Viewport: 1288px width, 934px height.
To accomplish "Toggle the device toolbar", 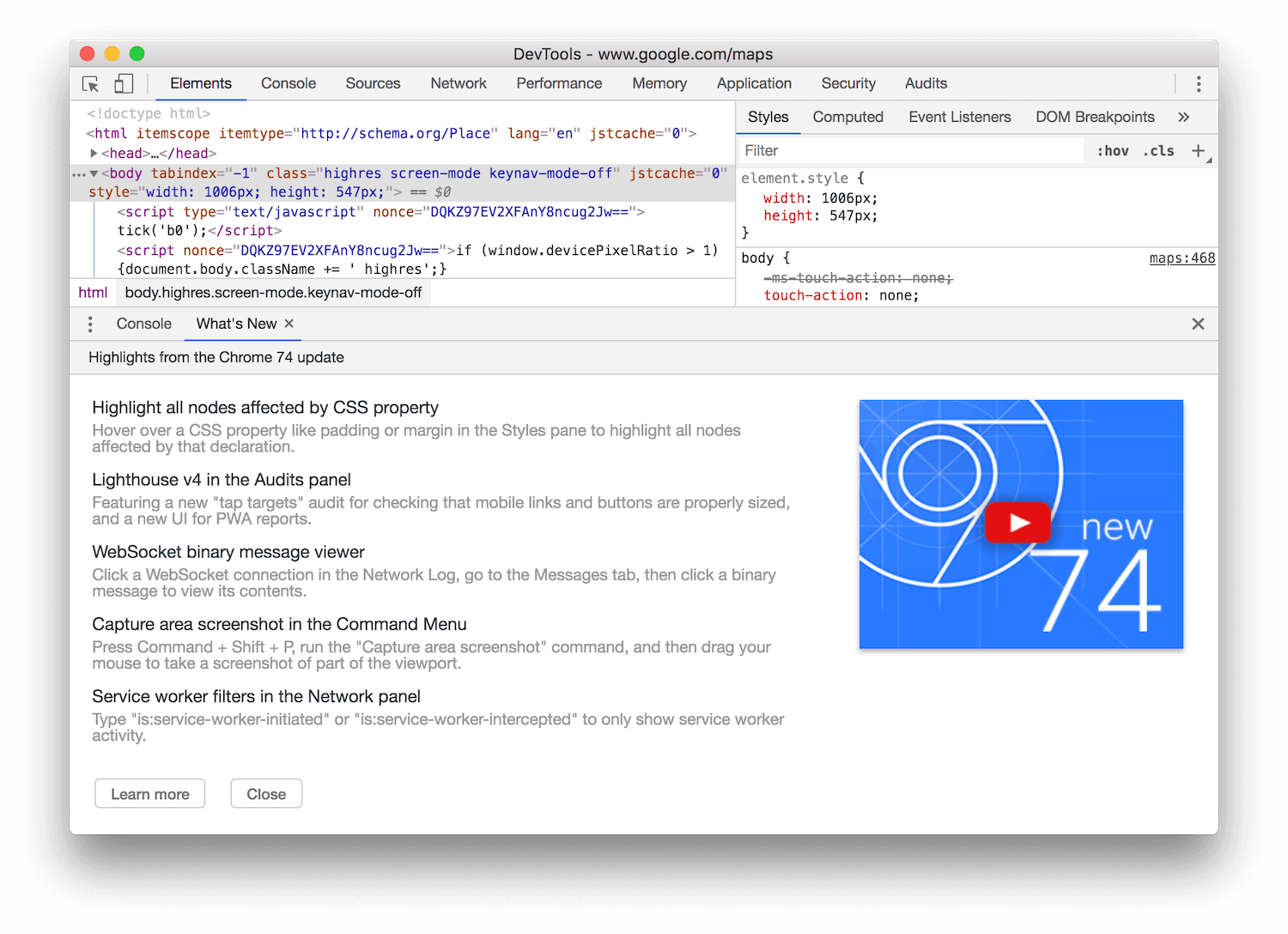I will 124,83.
